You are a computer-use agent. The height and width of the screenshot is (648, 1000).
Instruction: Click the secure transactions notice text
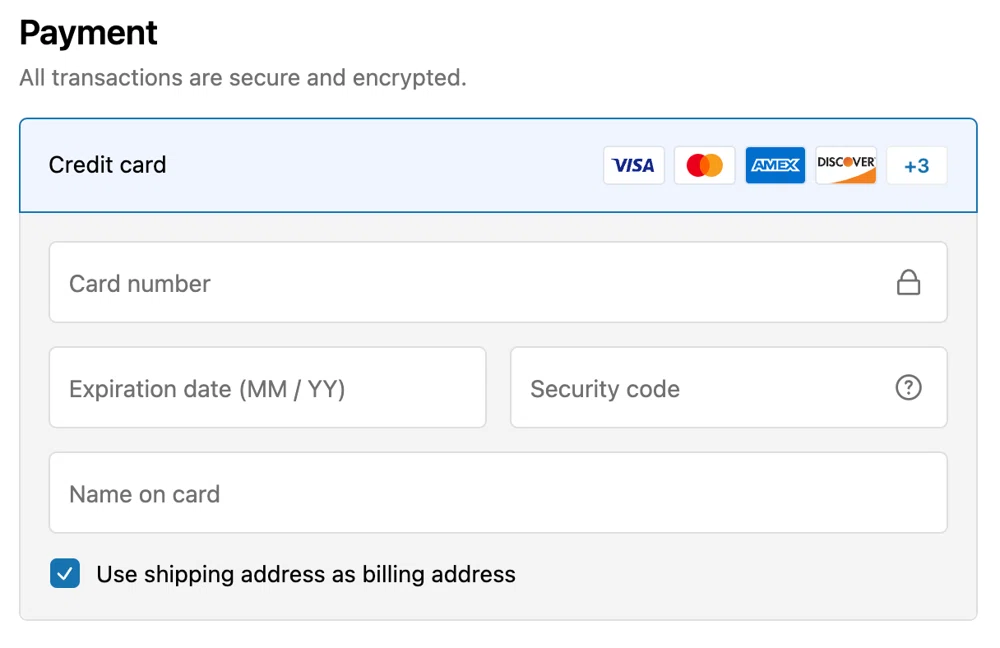click(242, 78)
